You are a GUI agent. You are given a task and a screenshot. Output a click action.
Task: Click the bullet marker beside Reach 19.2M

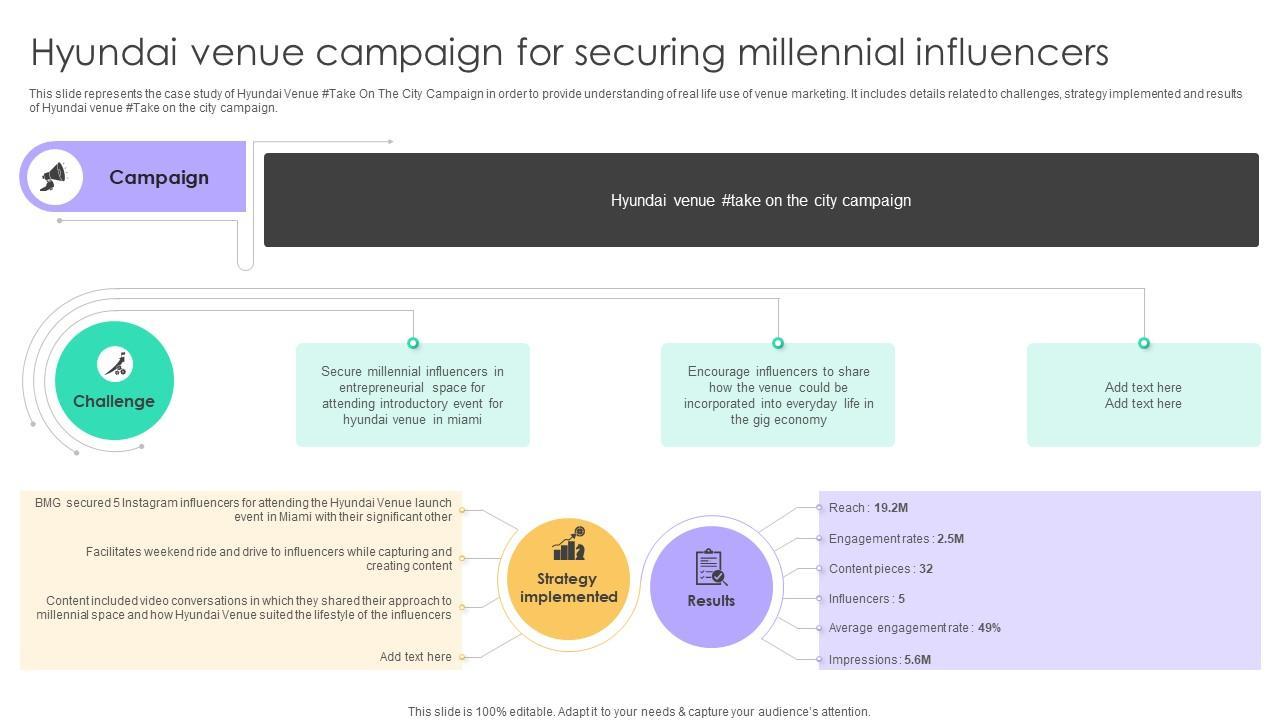coord(819,508)
